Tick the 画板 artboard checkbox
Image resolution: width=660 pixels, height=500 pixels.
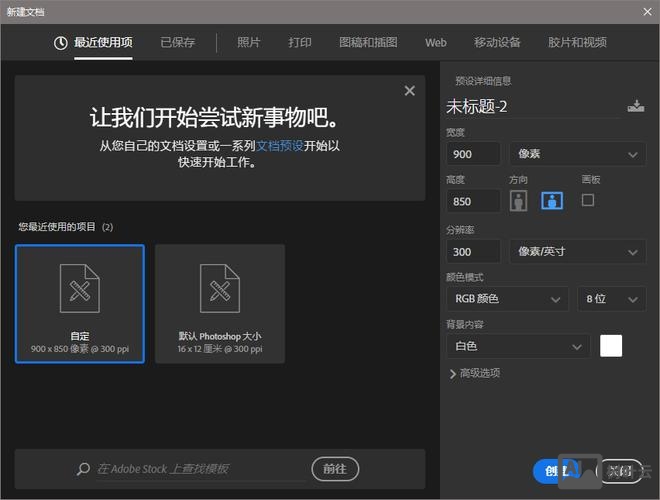(x=588, y=200)
